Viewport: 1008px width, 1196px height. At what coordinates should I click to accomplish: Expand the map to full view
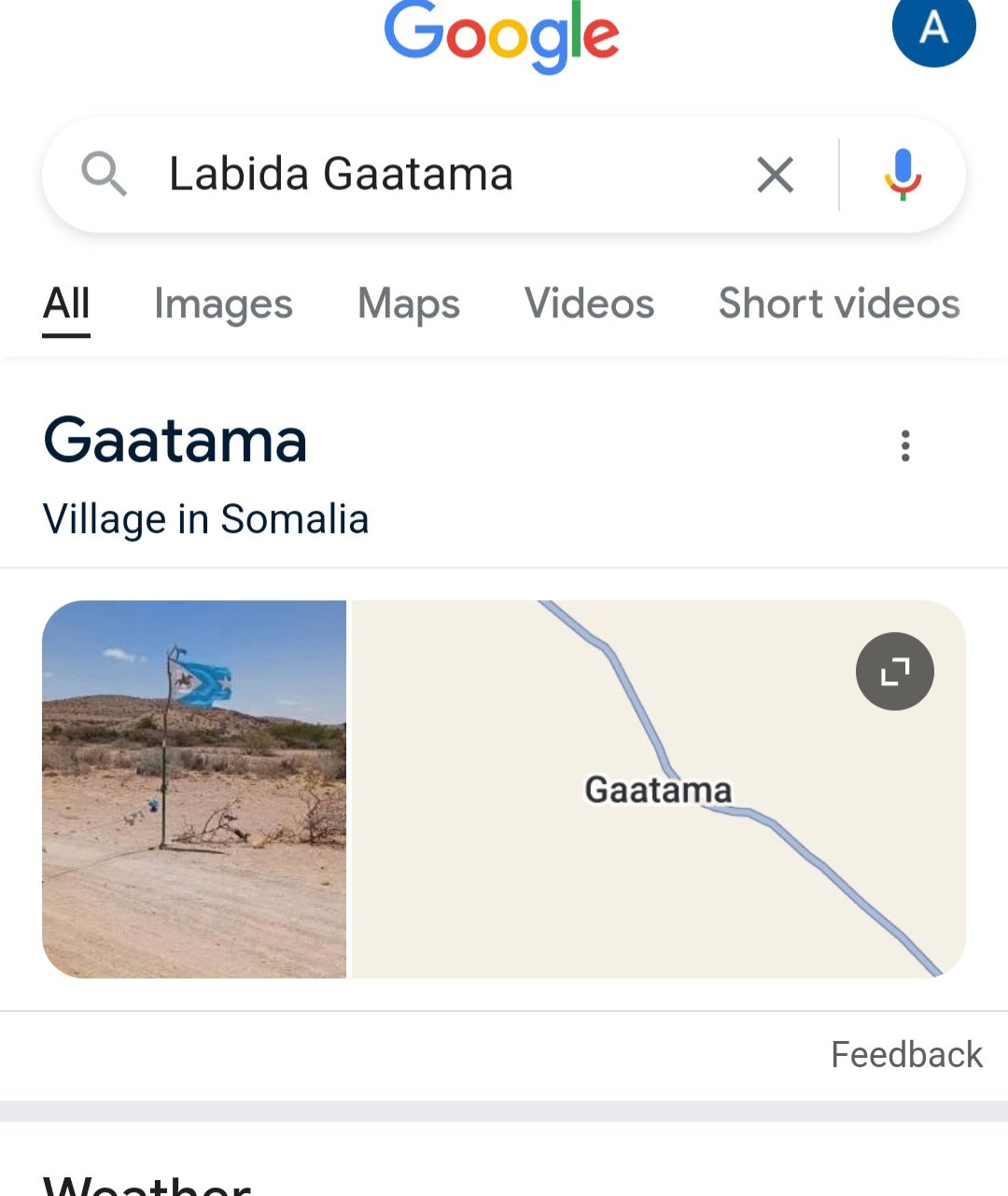[894, 671]
